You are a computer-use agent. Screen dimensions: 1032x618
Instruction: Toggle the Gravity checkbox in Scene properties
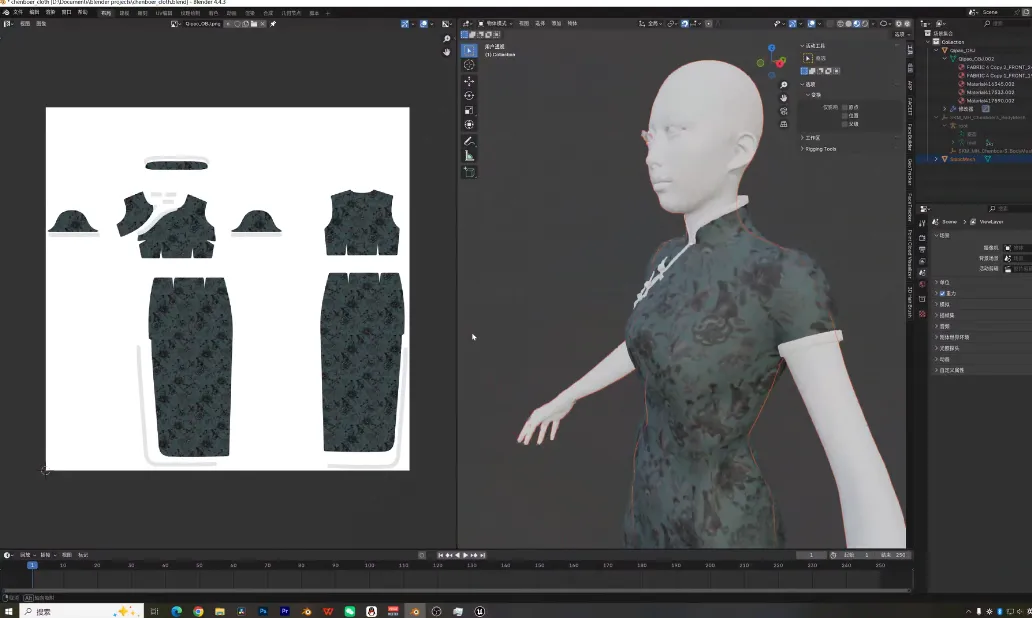942,294
